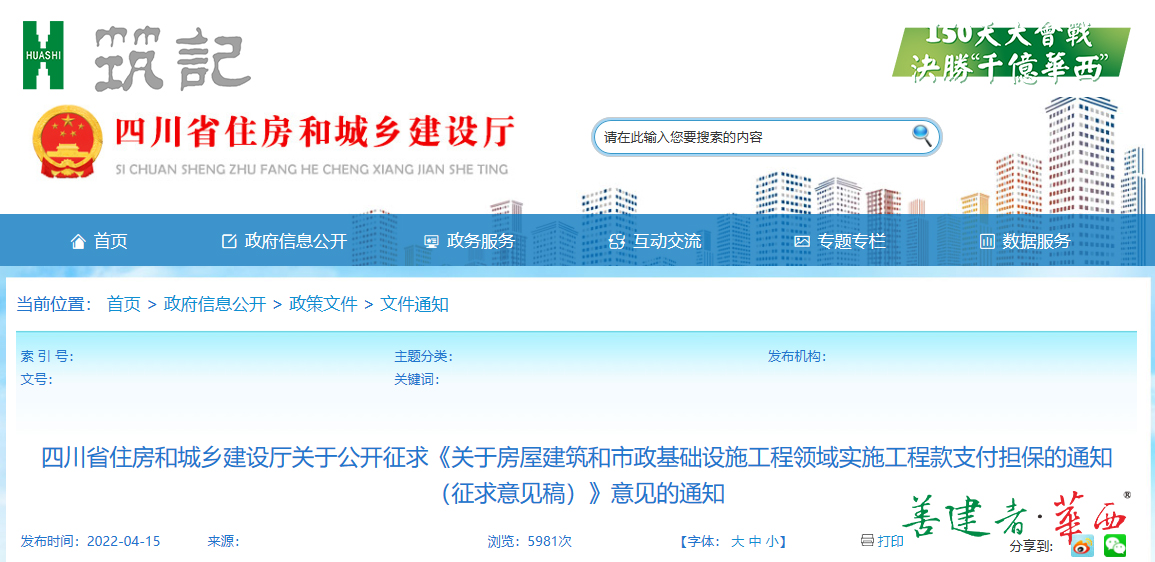Set font size to 大
Viewport: 1155px width, 562px height.
(737, 541)
